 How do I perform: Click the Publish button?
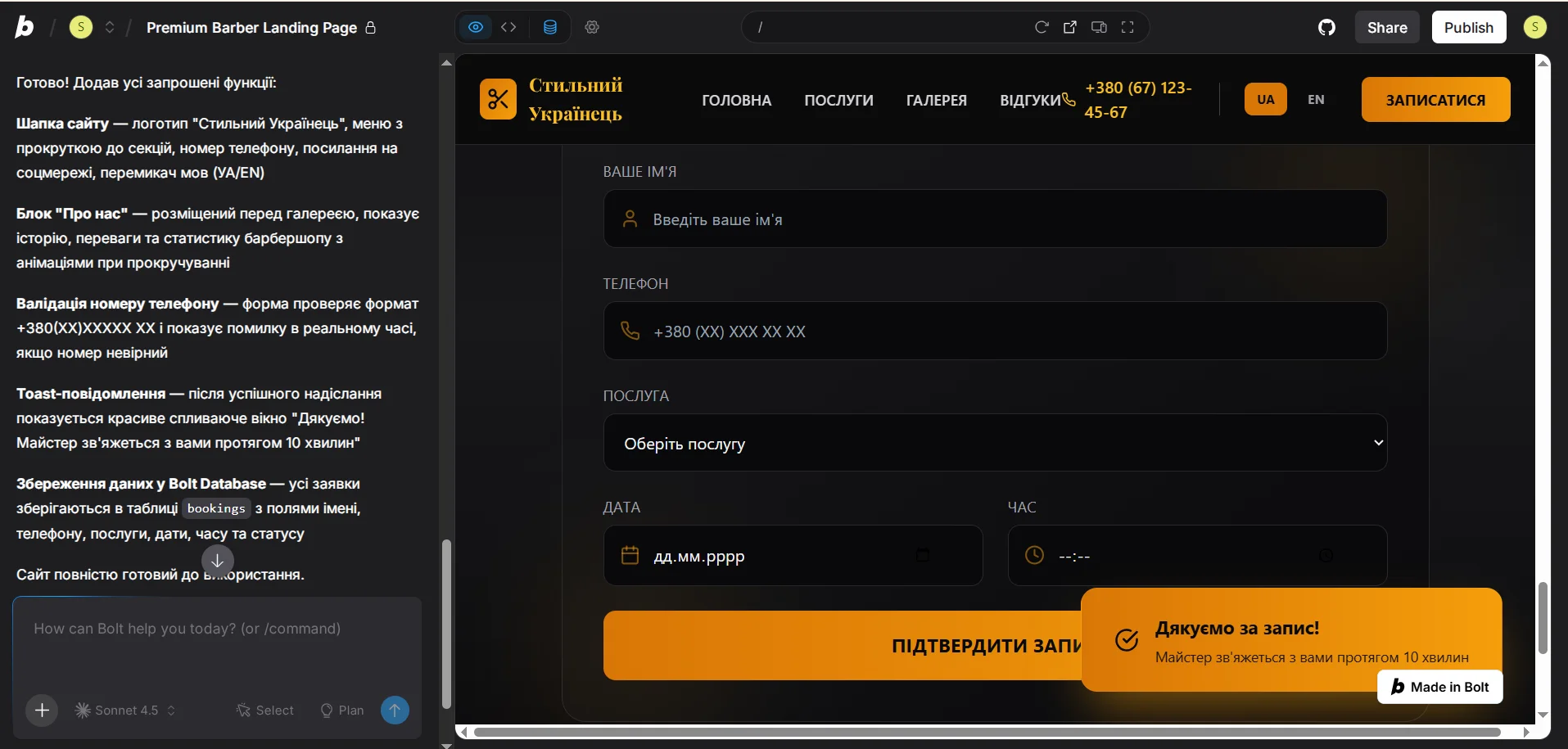(x=1468, y=27)
